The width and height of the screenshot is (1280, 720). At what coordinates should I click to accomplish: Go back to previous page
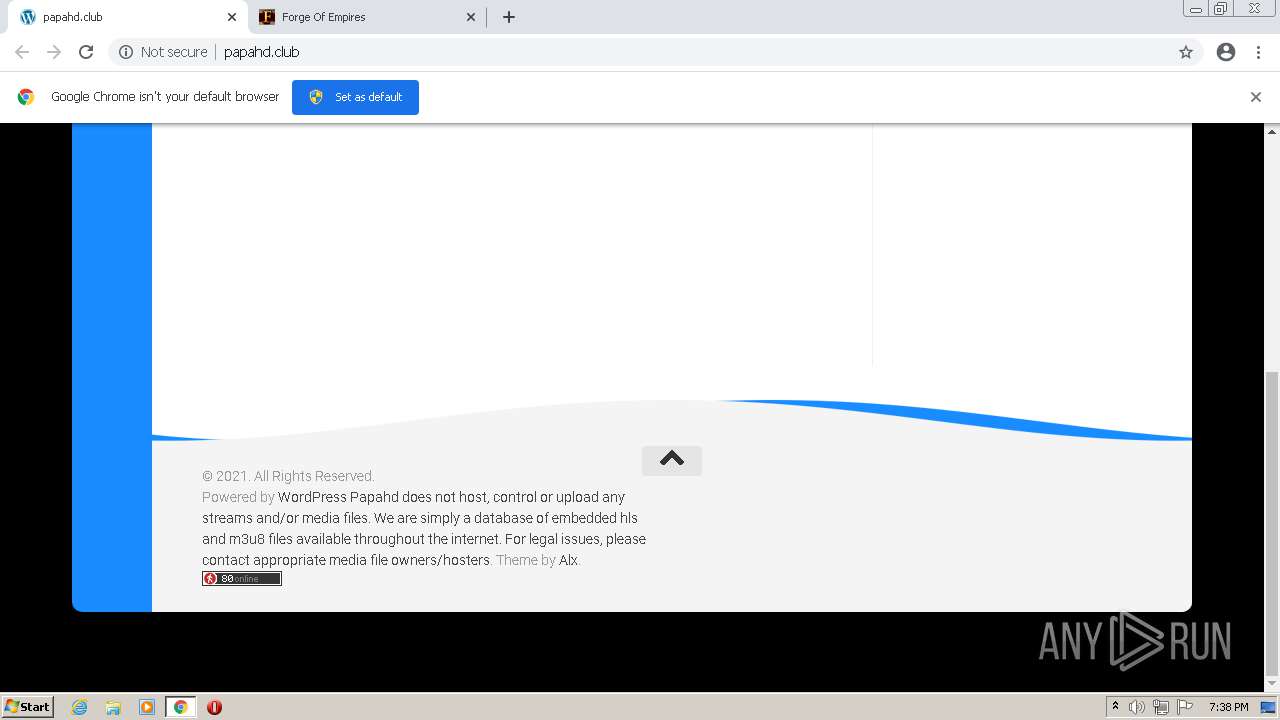pos(22,52)
